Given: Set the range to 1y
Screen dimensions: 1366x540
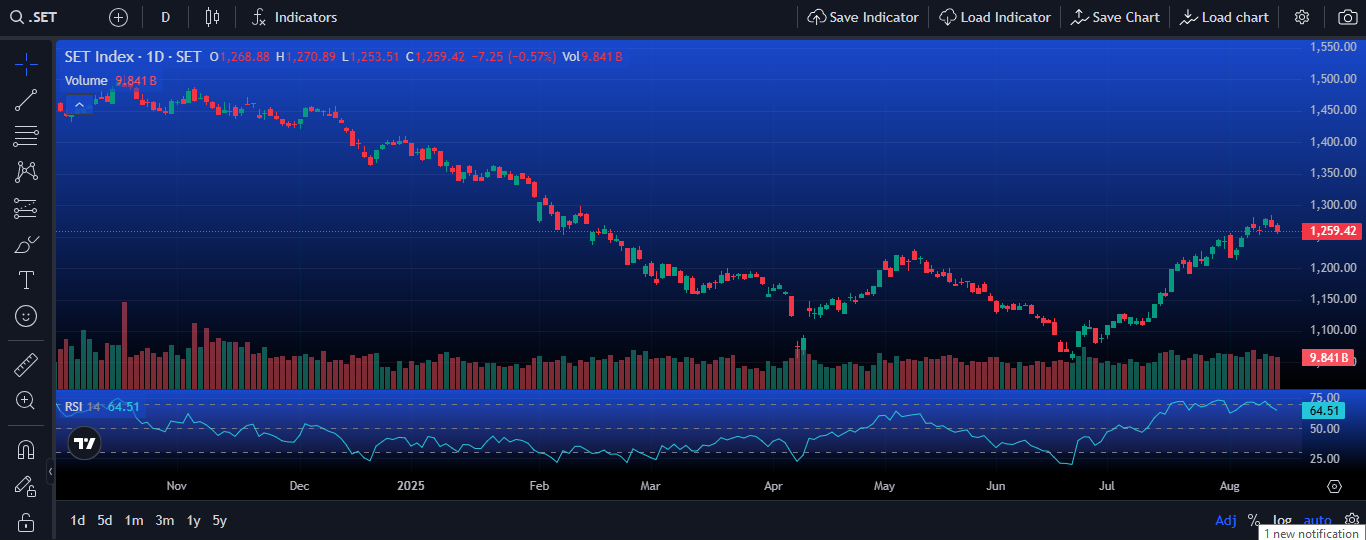Looking at the screenshot, I should (194, 520).
